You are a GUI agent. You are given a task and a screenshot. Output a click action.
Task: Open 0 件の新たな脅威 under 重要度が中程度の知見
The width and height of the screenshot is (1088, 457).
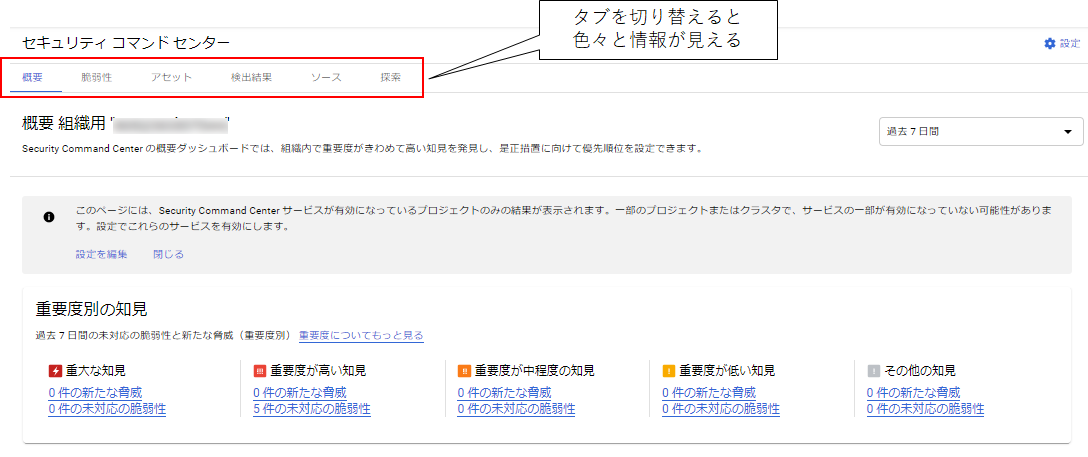pyautogui.click(x=504, y=393)
